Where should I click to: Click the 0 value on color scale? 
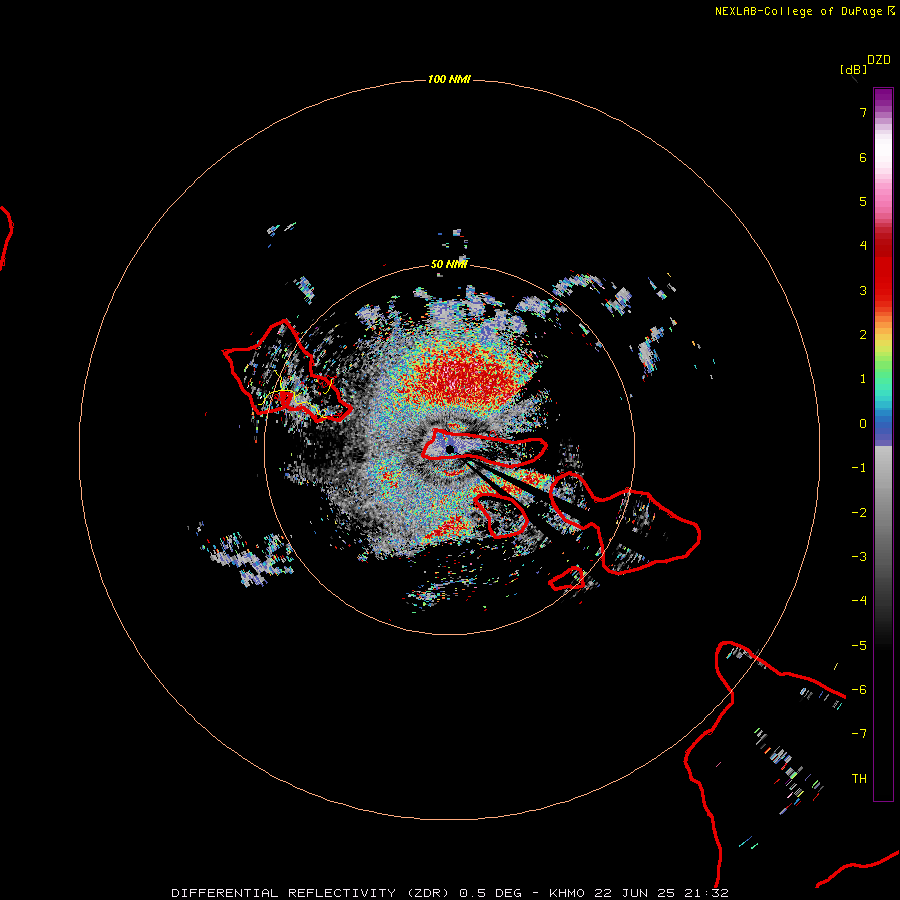pyautogui.click(x=863, y=424)
